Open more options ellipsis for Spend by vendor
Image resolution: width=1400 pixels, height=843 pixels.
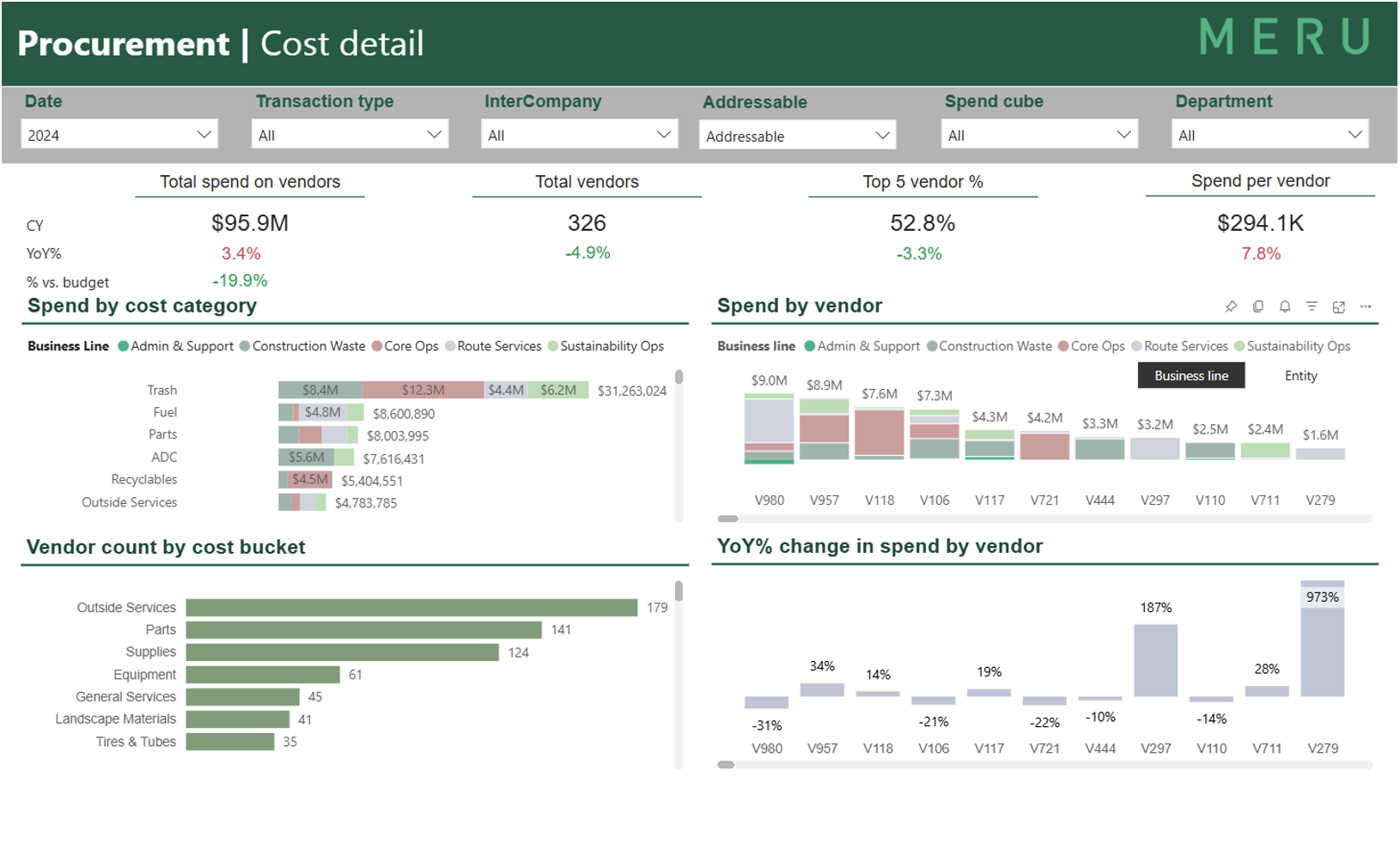(x=1366, y=306)
